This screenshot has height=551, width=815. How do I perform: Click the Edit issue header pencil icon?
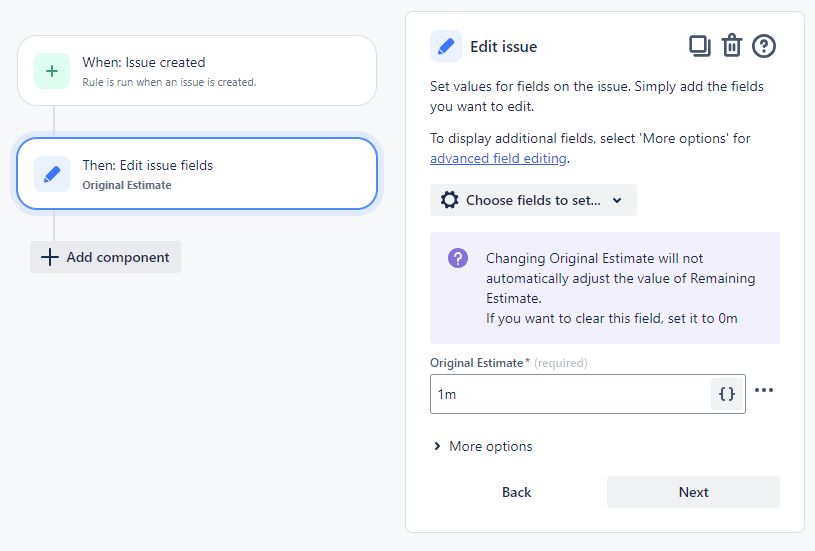(x=446, y=46)
